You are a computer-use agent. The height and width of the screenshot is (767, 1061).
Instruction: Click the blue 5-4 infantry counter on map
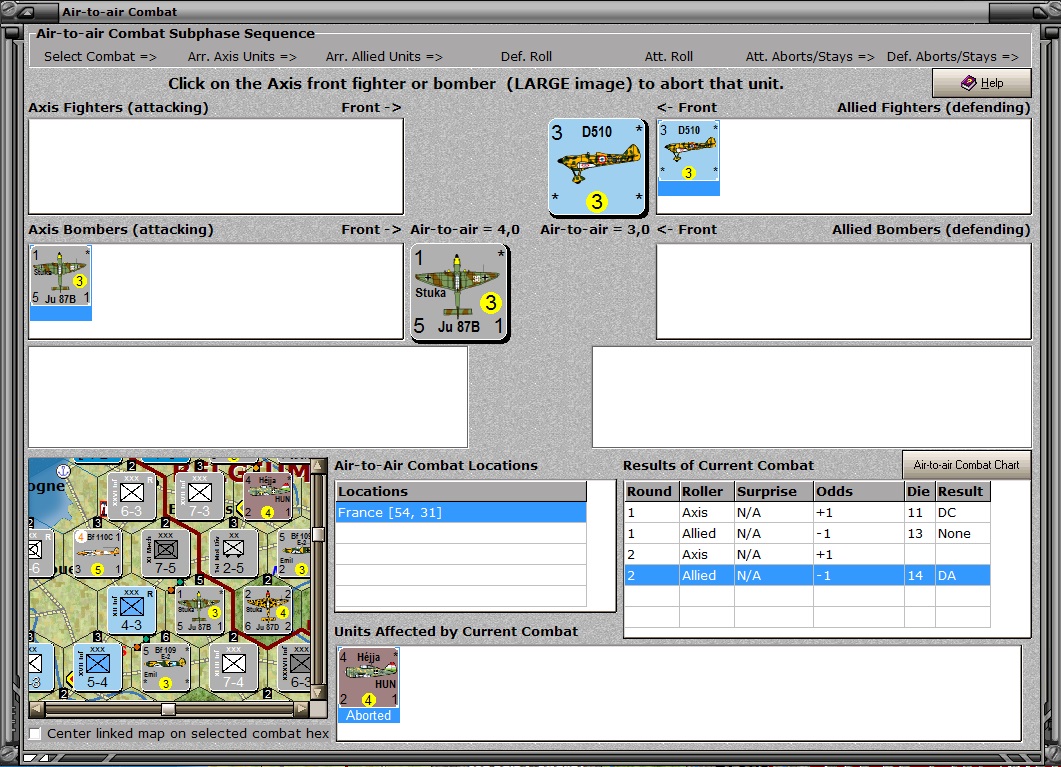tap(97, 667)
